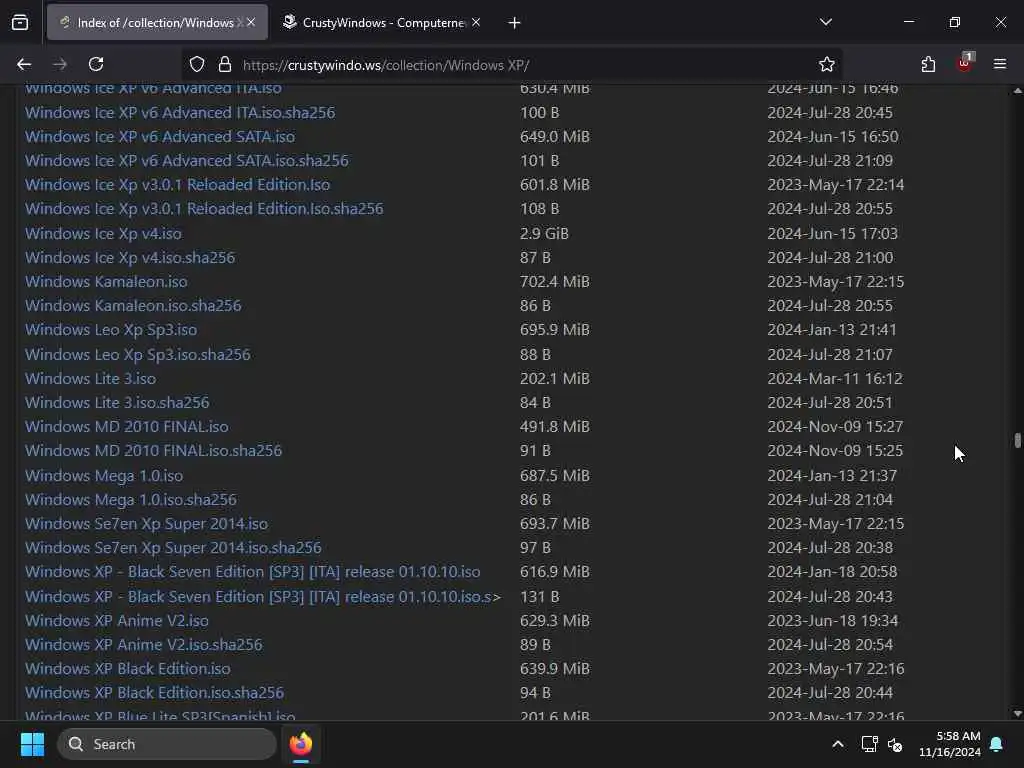The image size is (1024, 768).
Task: Download Windows Leo Xp Sp3.iso
Action: (111, 330)
